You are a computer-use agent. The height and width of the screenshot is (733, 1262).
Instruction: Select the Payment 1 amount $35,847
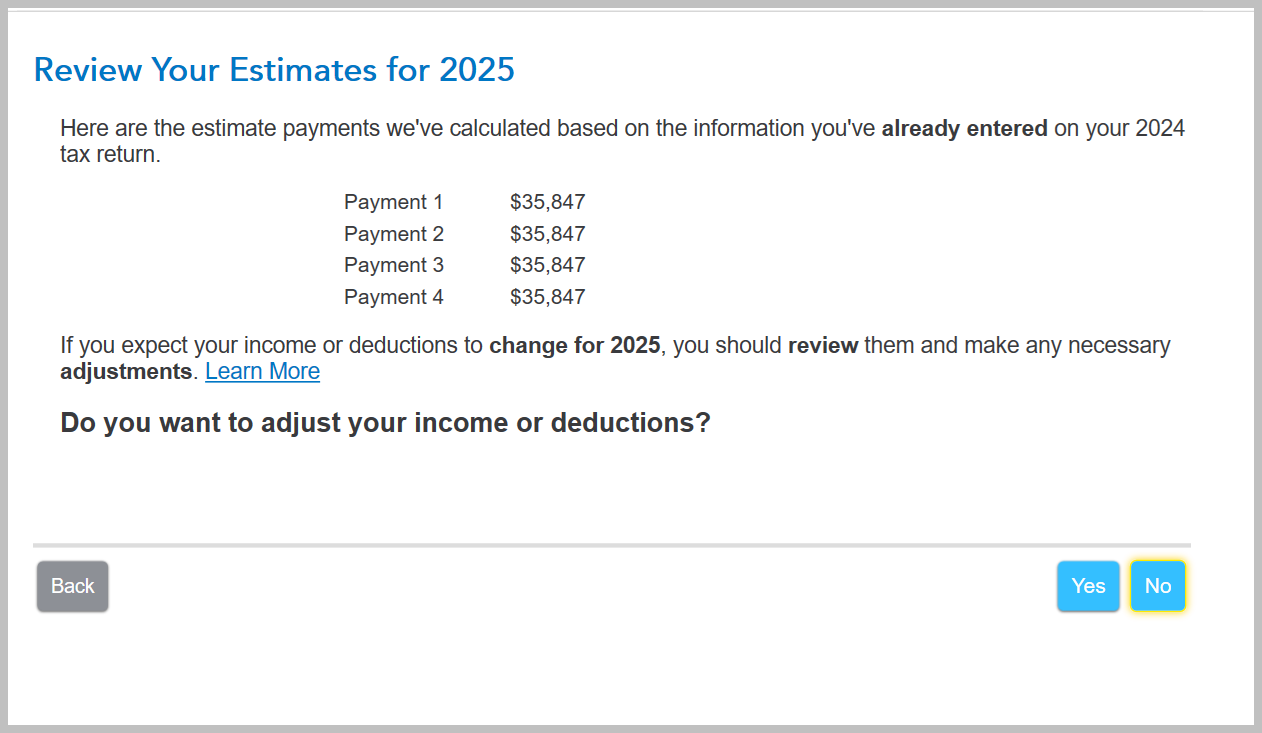547,202
